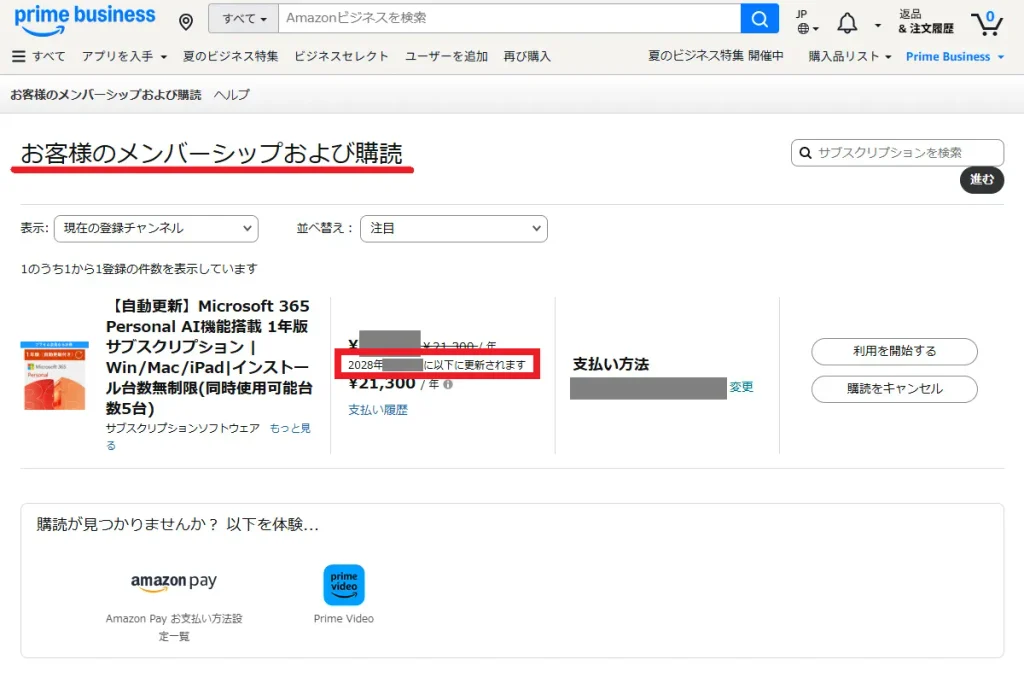Click the blue search magnifier button
The width and height of the screenshot is (1024, 683).
760,18
